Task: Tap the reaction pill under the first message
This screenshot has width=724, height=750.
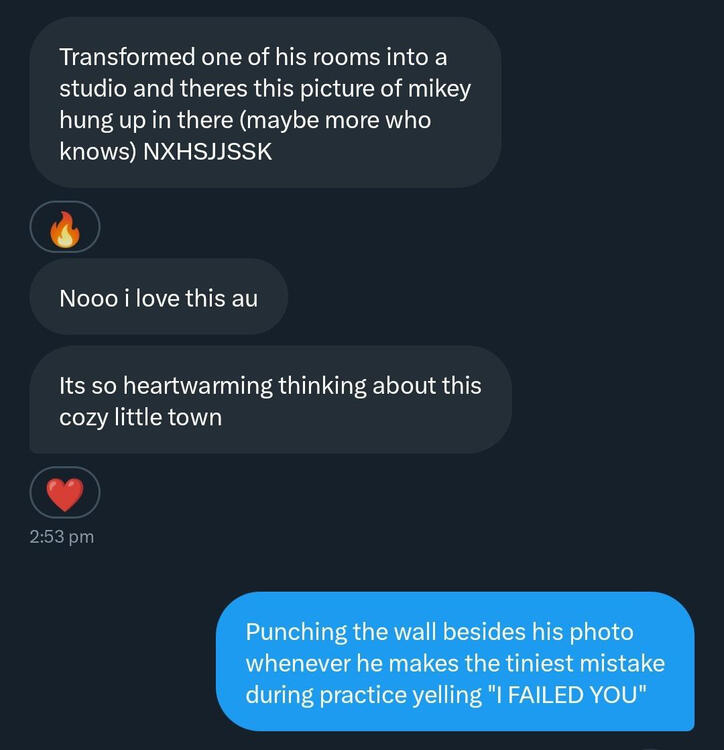Action: click(65, 228)
